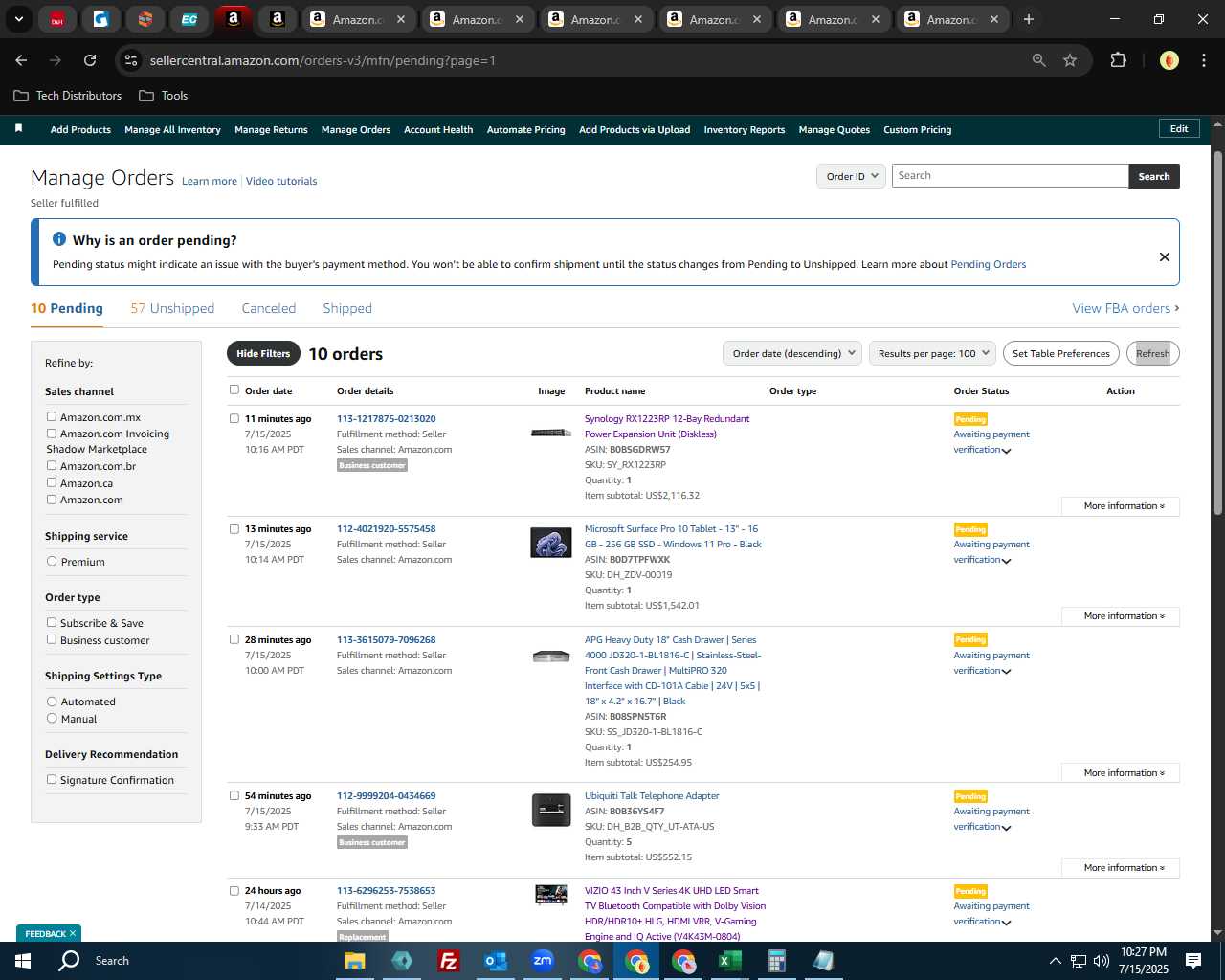Click the volume icon in system tray
The image size is (1225, 980).
pos(1101,961)
